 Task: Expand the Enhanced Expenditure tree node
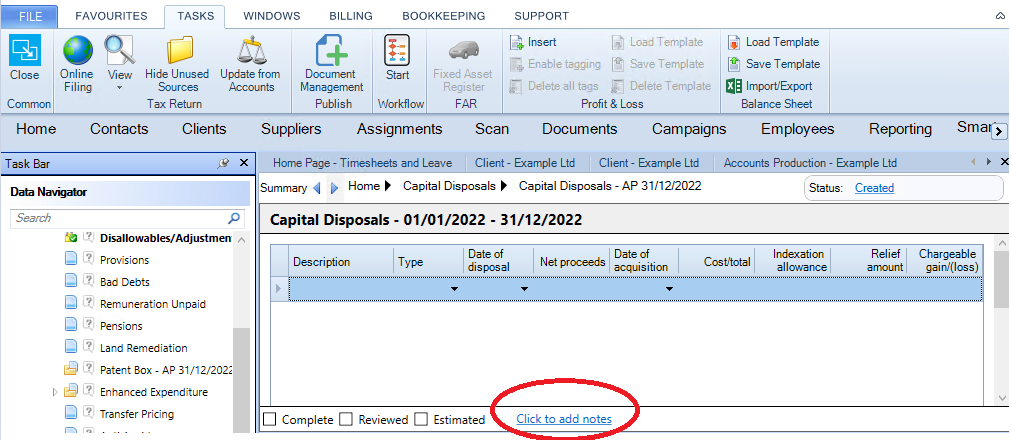click(54, 392)
